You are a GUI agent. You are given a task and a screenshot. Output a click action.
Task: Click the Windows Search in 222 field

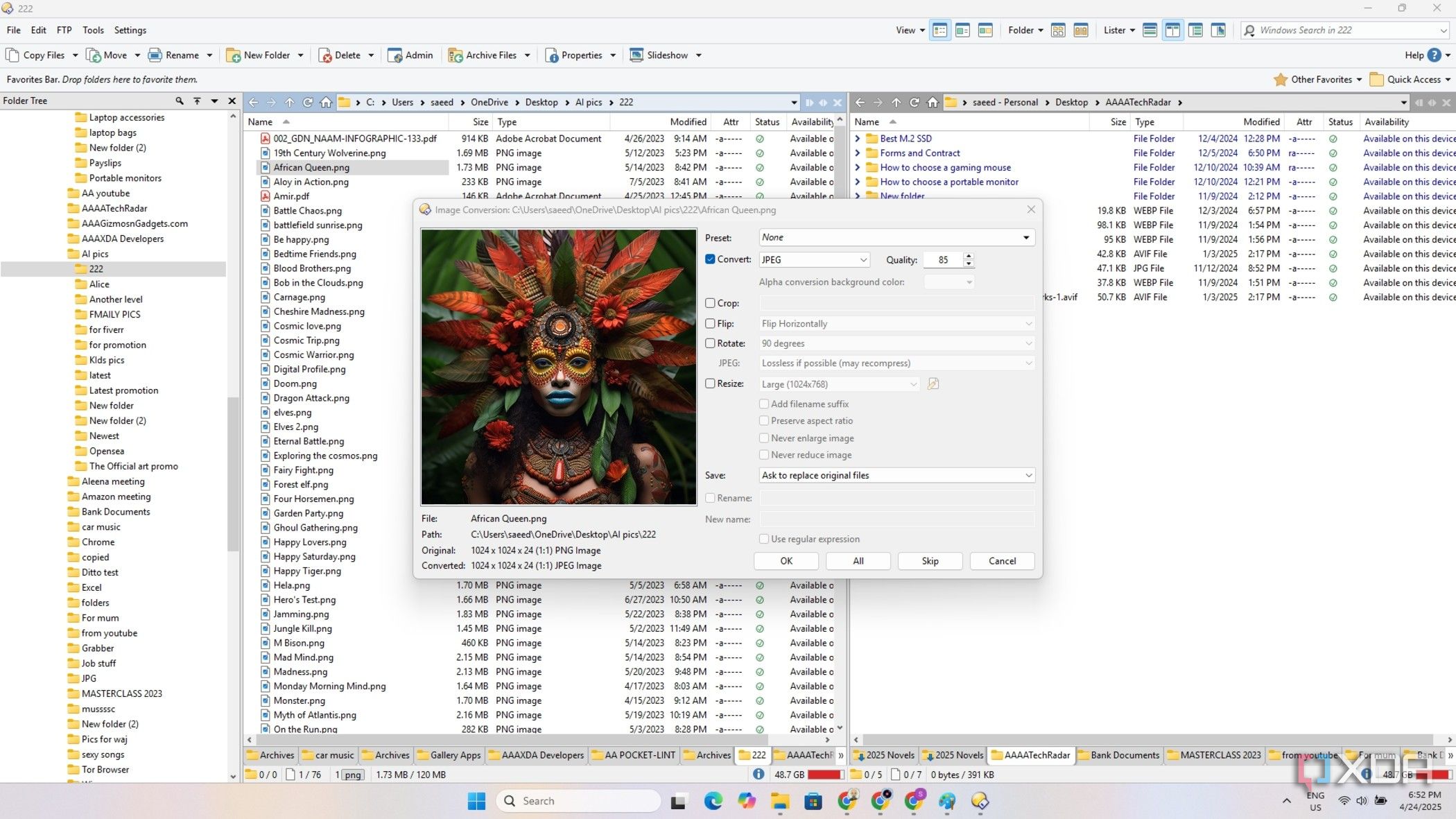pyautogui.click(x=1345, y=31)
